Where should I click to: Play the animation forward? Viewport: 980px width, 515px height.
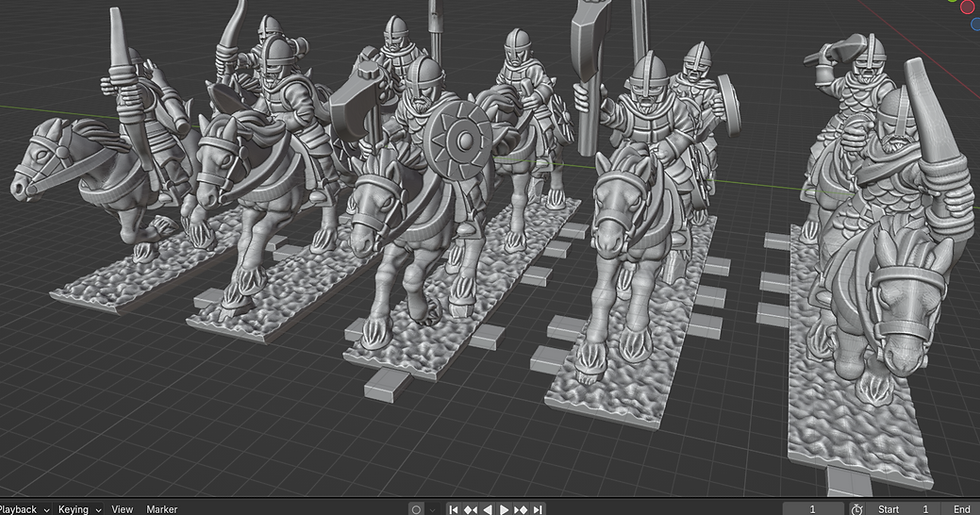[x=504, y=509]
